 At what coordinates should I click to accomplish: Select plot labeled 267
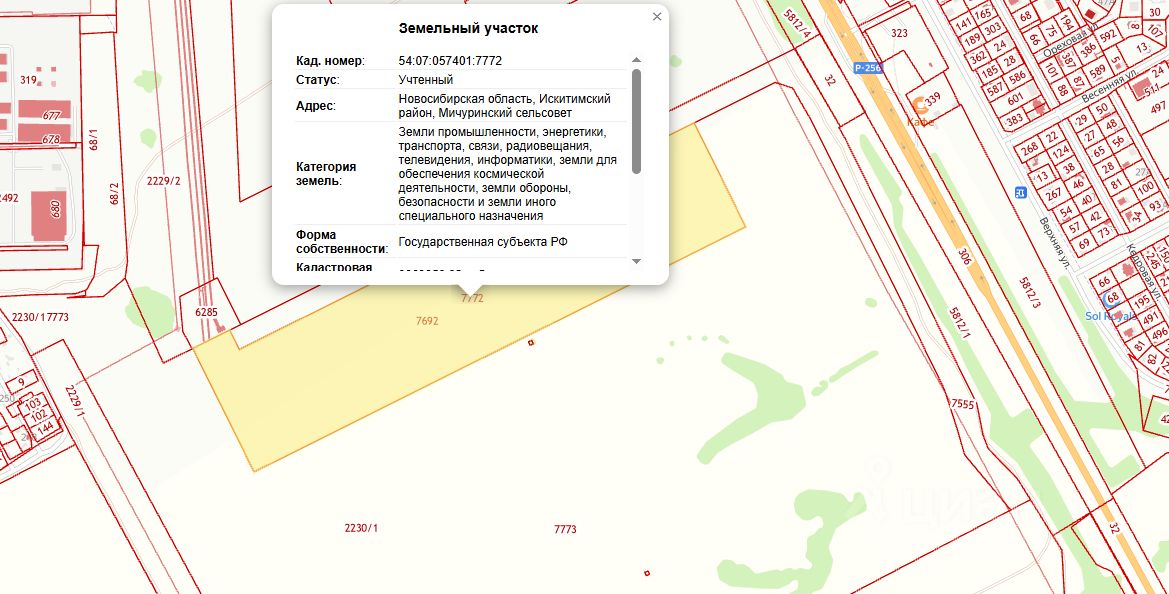tap(1053, 195)
